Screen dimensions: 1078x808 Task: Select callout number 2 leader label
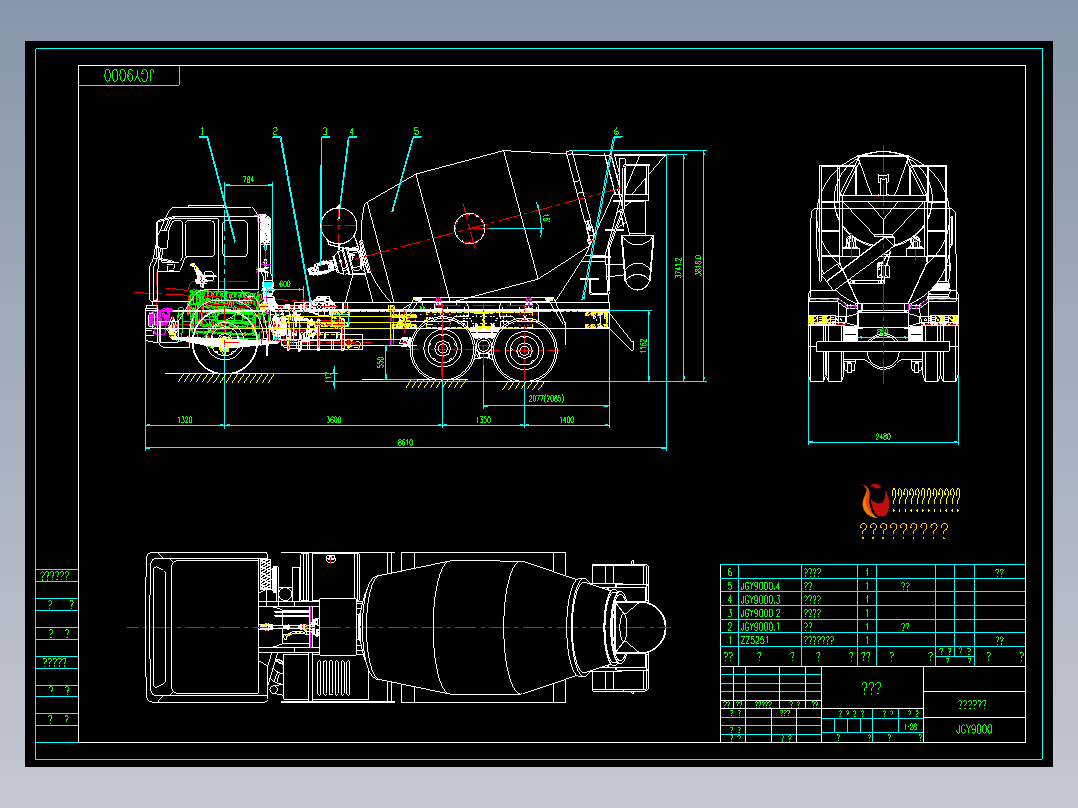[275, 131]
